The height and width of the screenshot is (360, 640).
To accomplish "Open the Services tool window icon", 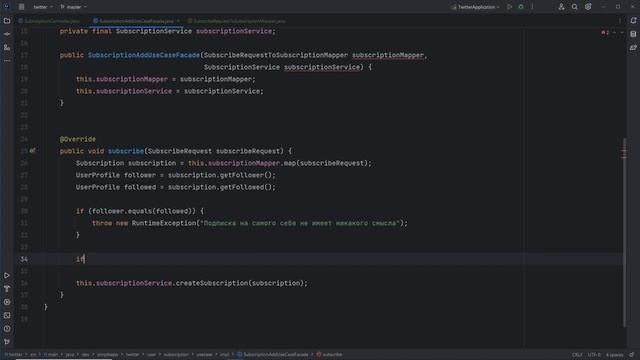I will click(x=7, y=302).
